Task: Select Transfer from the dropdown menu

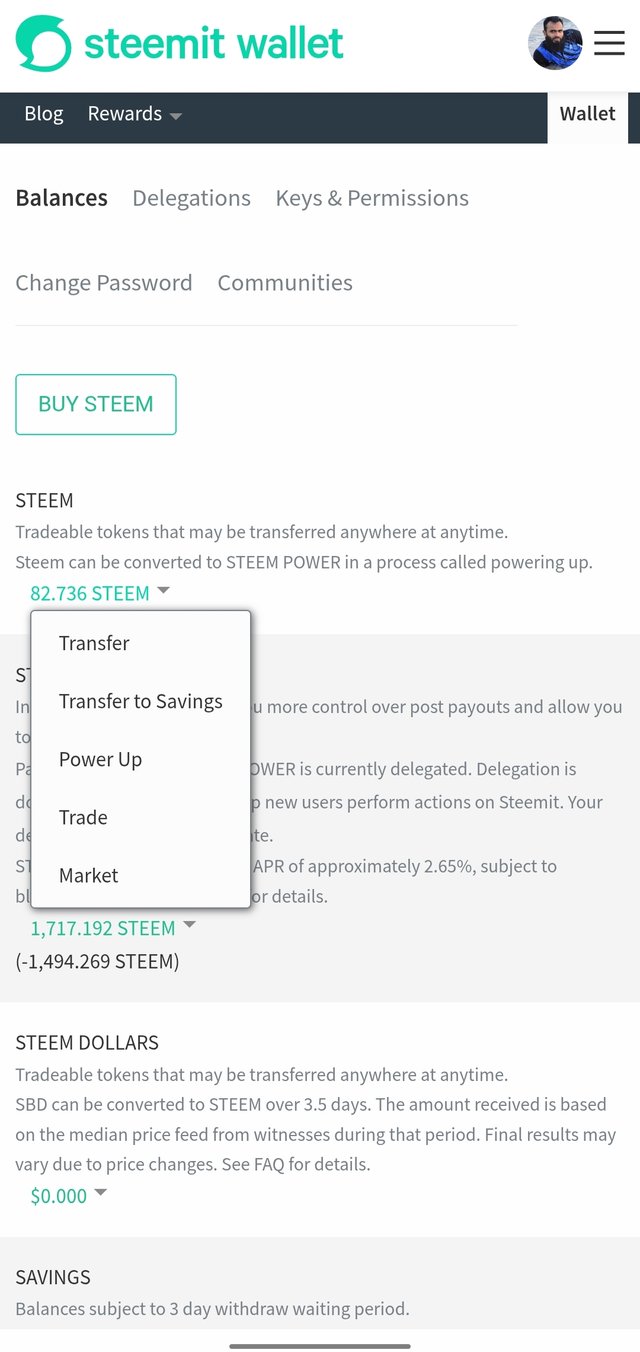Action: click(94, 643)
